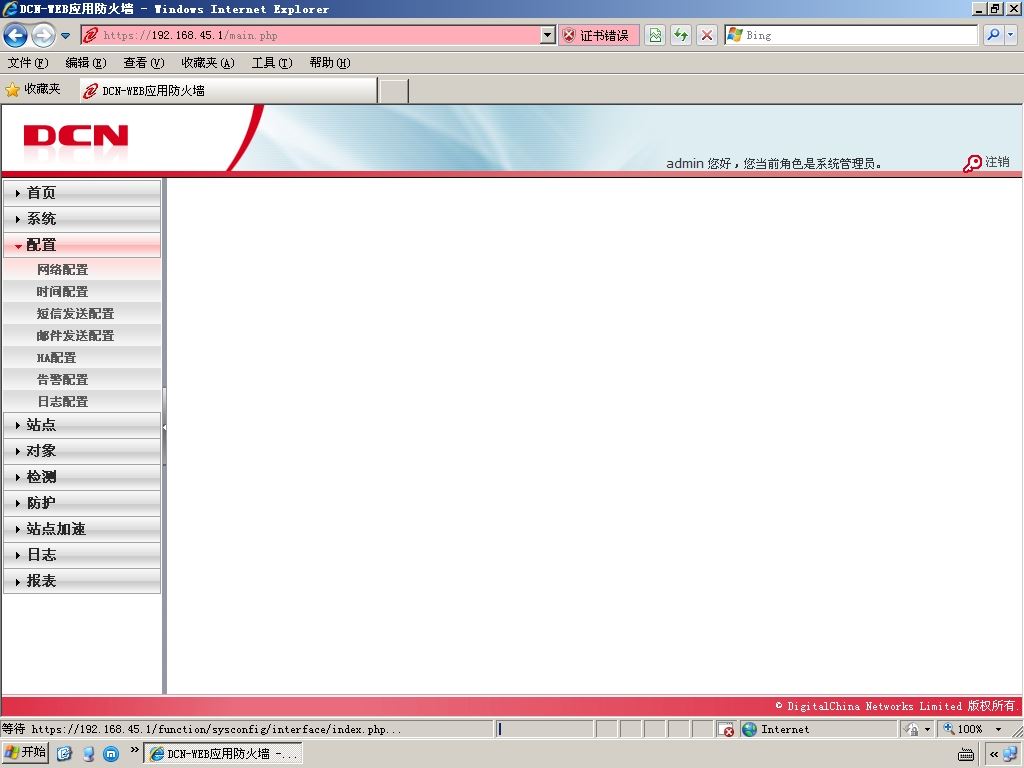Refresh the page with the green arrows icon

[x=680, y=35]
